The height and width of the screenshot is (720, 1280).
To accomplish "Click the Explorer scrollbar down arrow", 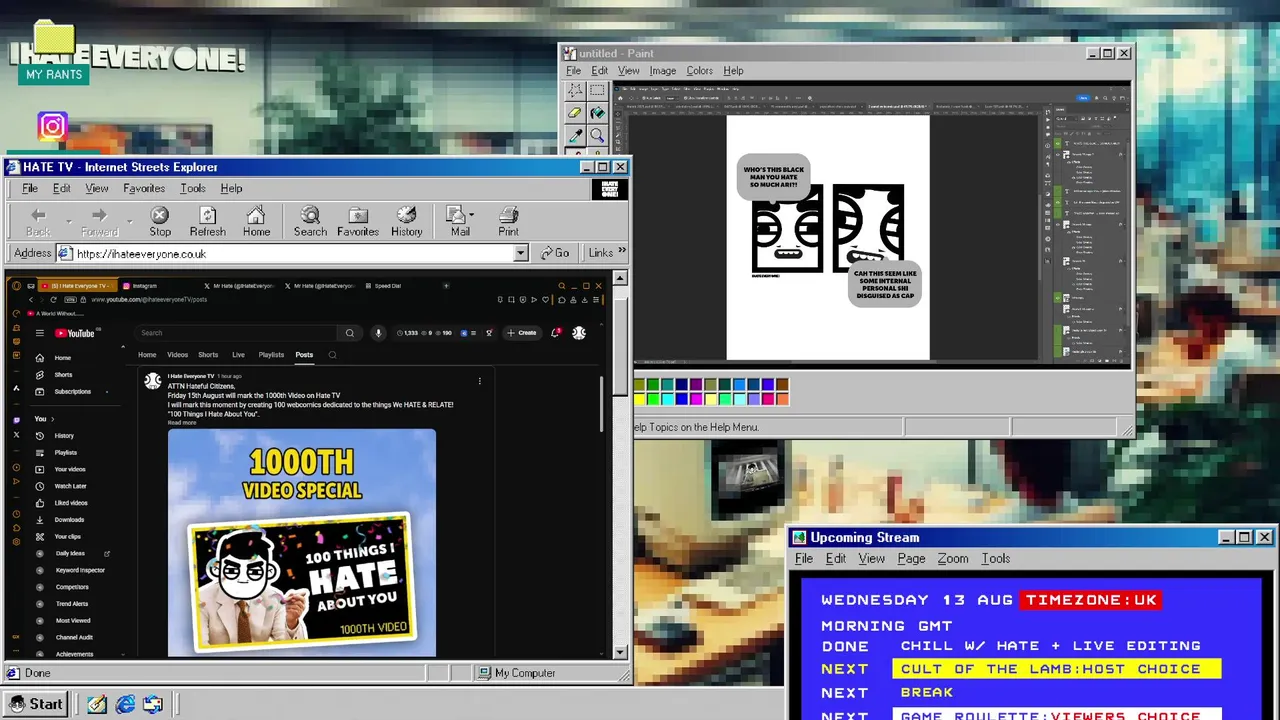I will [x=620, y=652].
